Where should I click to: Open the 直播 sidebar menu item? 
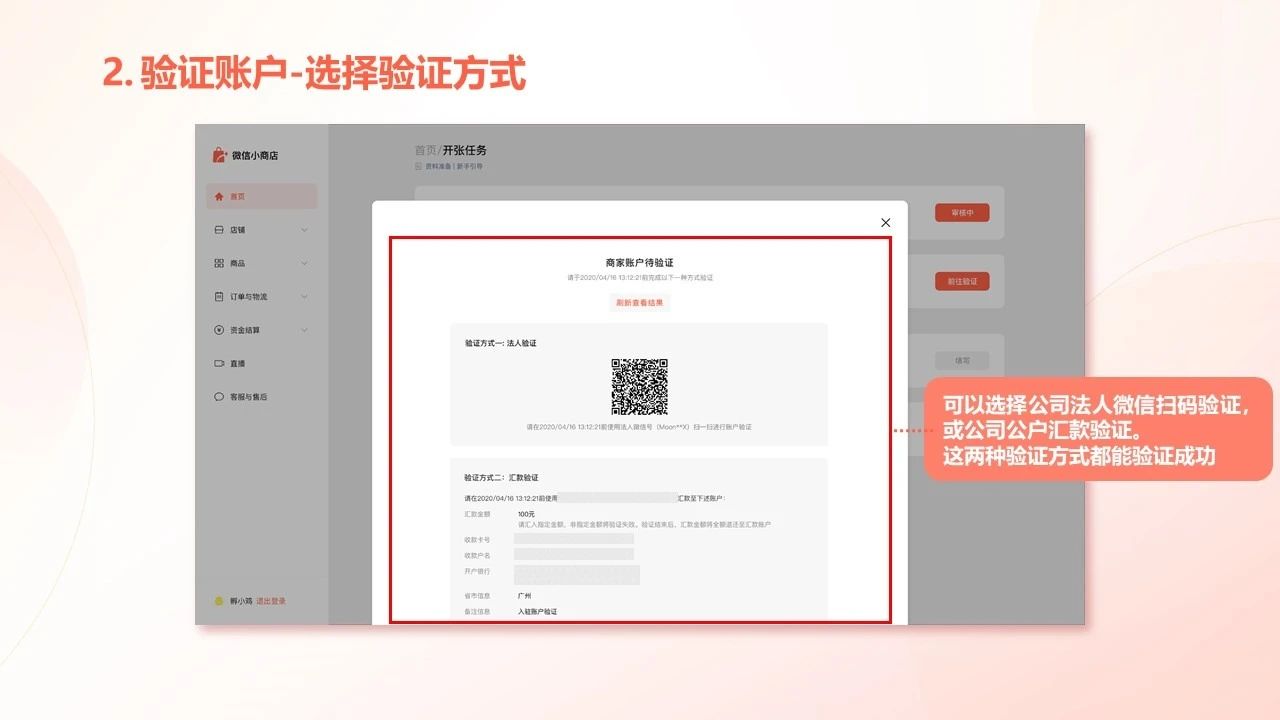click(262, 364)
